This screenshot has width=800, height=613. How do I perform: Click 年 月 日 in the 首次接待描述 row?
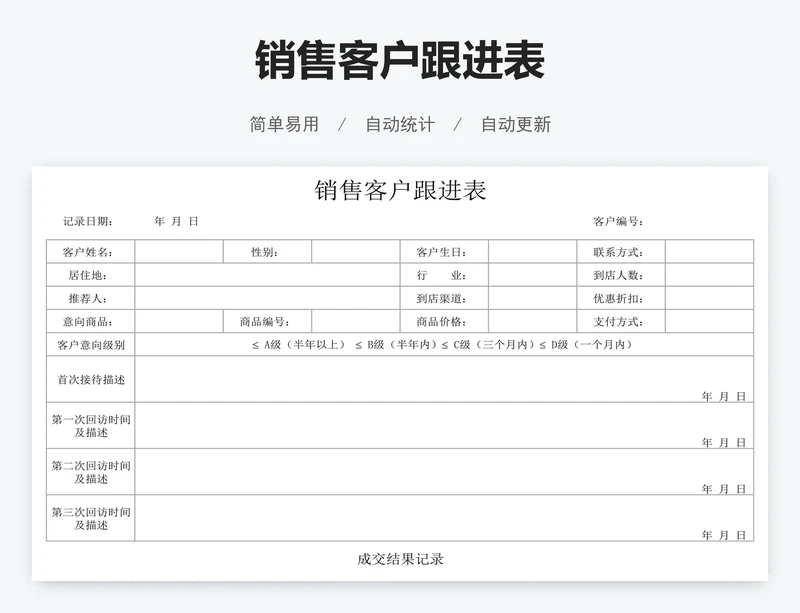(723, 396)
